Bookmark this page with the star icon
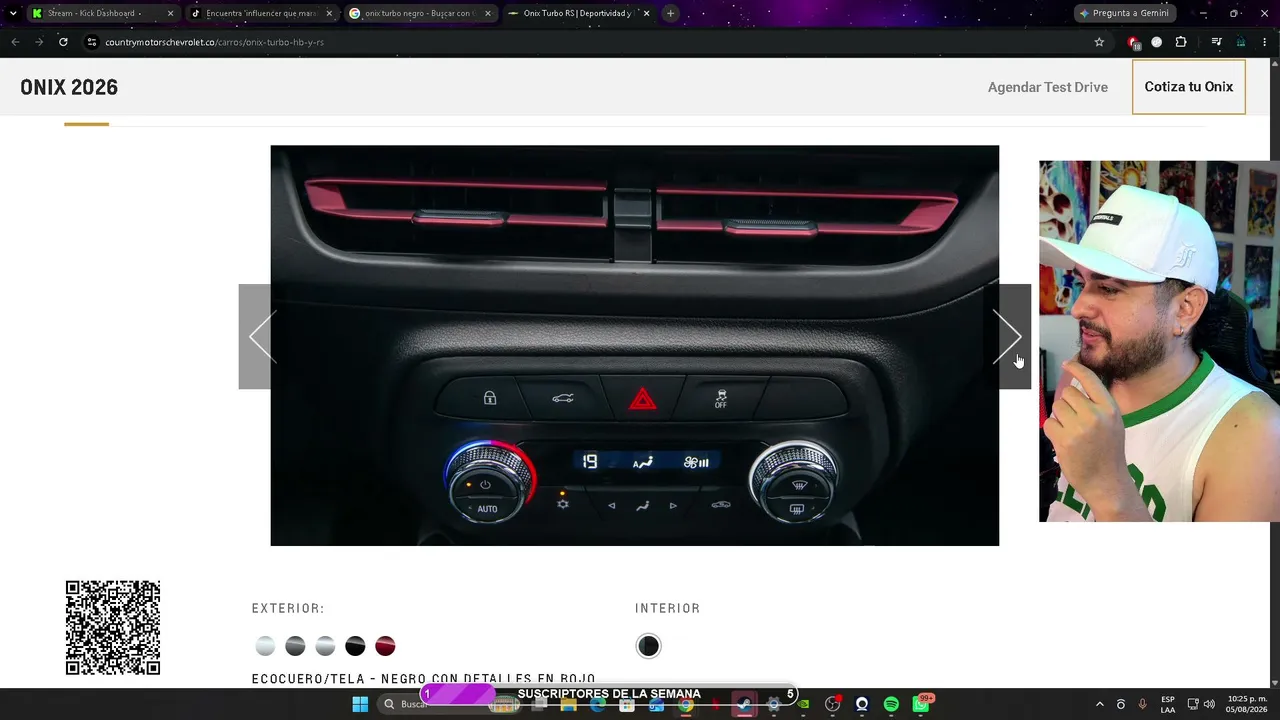 (x=1099, y=42)
